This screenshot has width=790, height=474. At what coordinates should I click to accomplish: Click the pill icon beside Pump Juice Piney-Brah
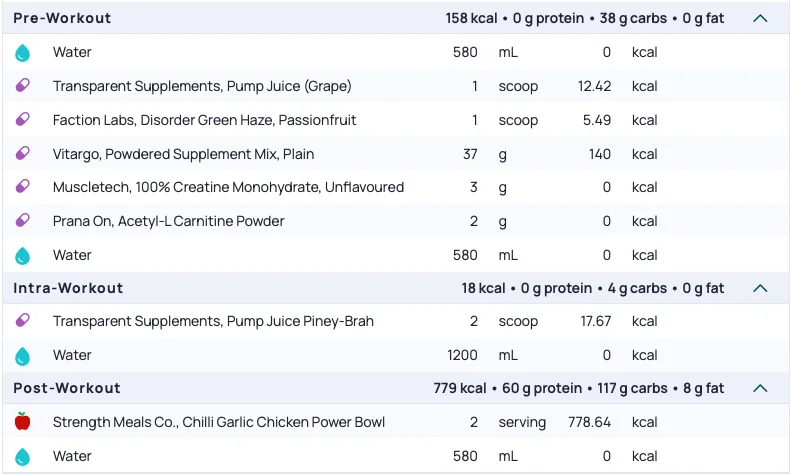click(x=23, y=321)
